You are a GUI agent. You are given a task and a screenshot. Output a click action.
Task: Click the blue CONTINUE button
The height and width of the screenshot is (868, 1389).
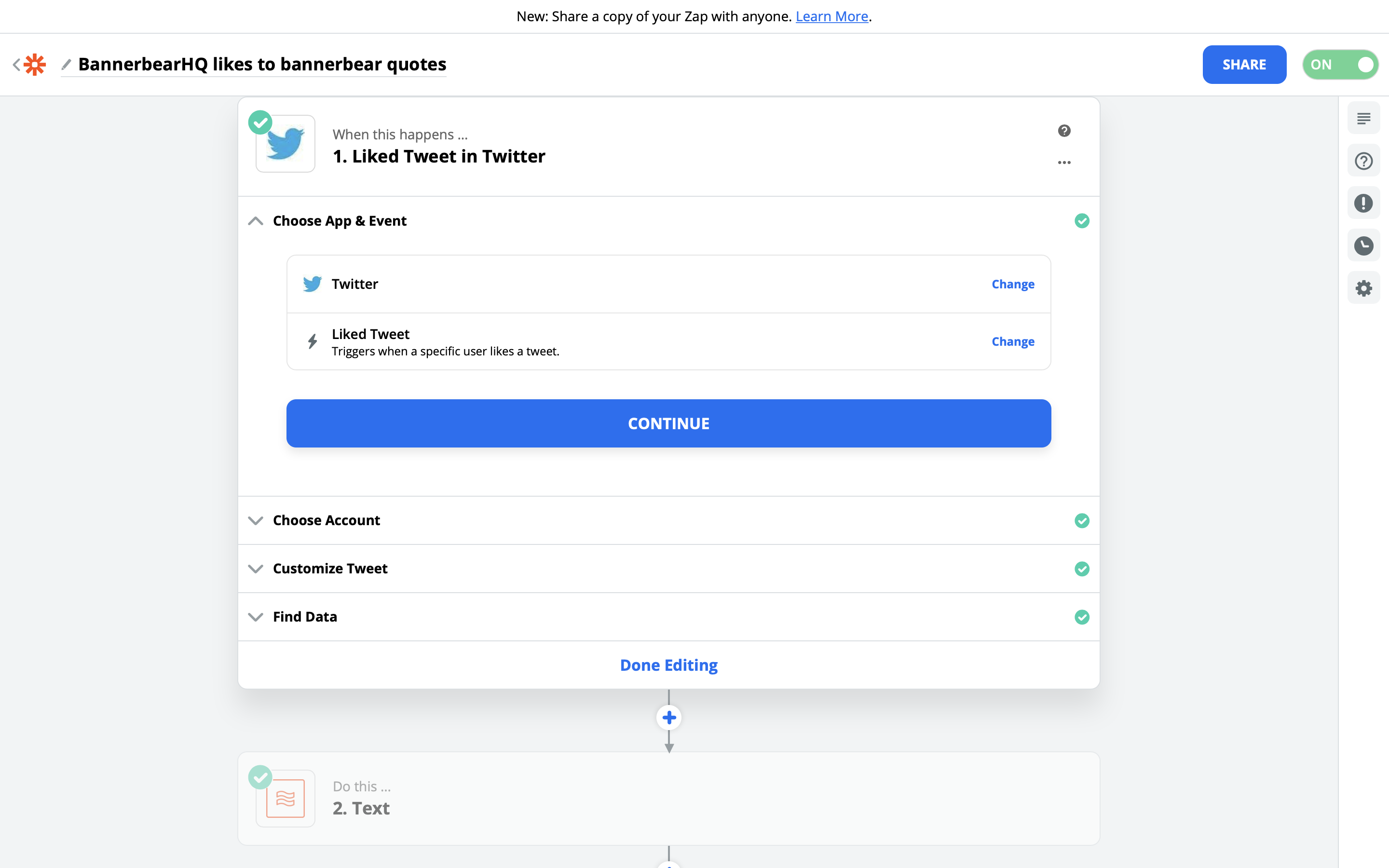[x=668, y=424]
